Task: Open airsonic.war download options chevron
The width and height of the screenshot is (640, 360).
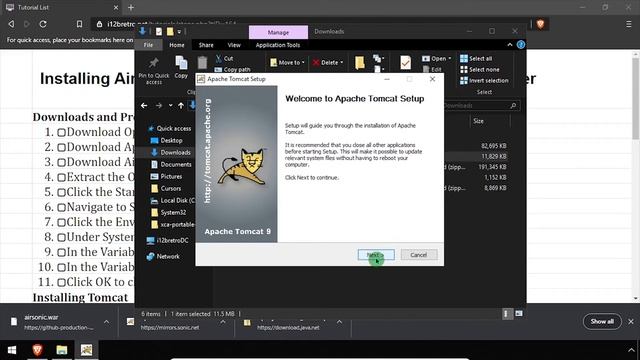Action: 107,322
